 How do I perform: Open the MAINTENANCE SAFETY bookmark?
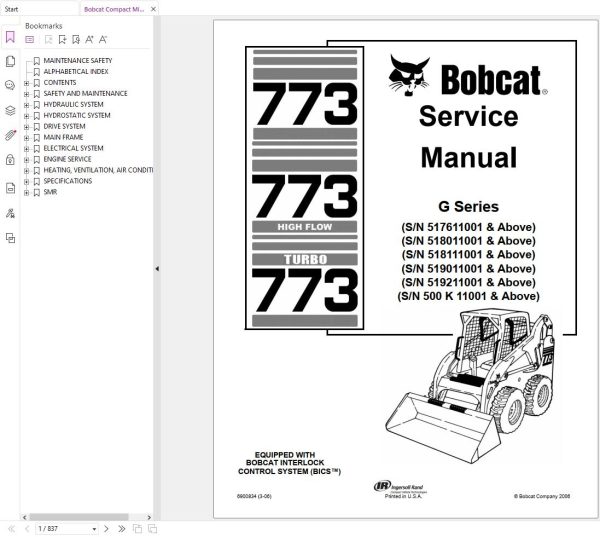(78, 60)
